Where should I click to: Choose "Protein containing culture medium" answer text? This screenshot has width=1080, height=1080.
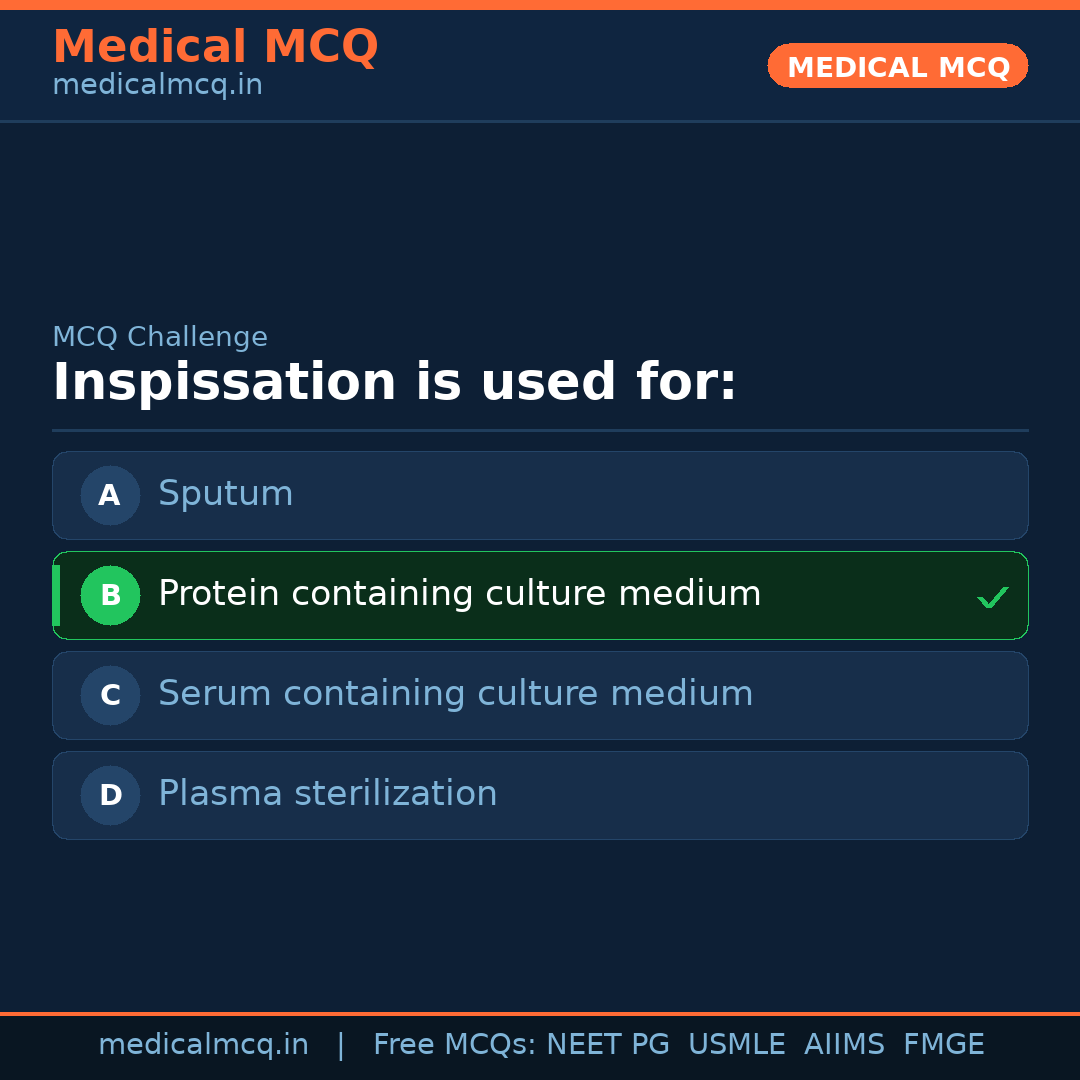coord(459,594)
